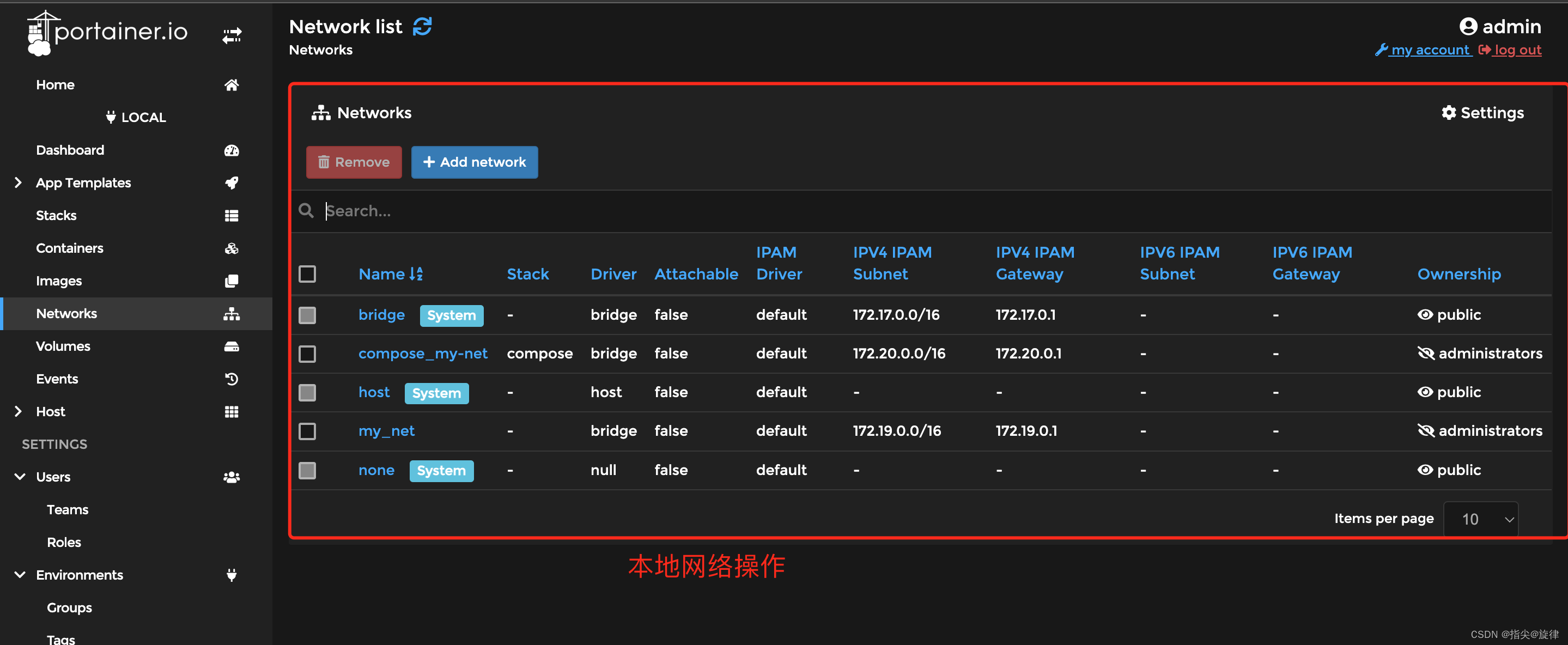
Task: Open Stacks in the sidebar
Action: [x=56, y=215]
